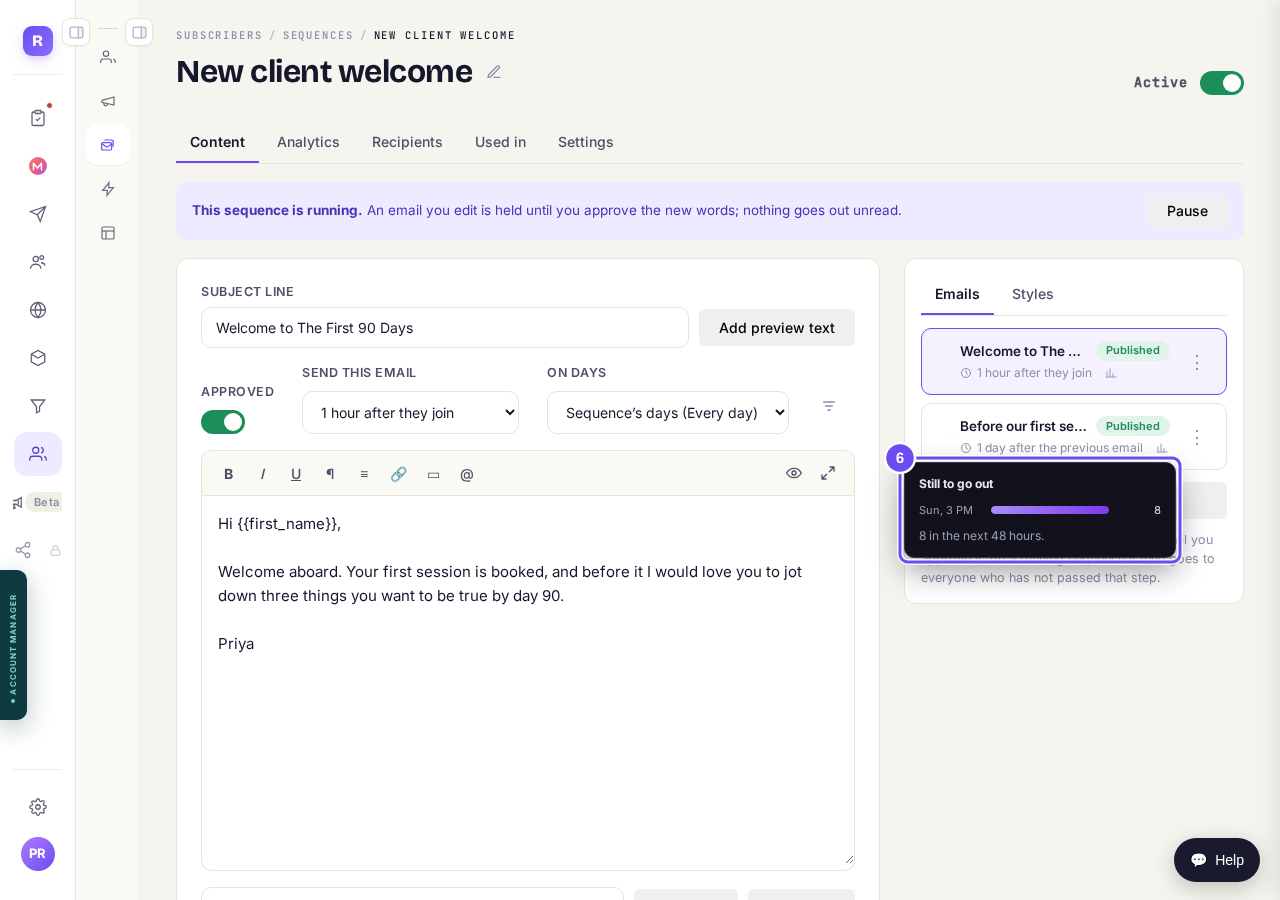Open kebab menu on Welcome email card
This screenshot has height=900, width=1280.
coord(1197,362)
